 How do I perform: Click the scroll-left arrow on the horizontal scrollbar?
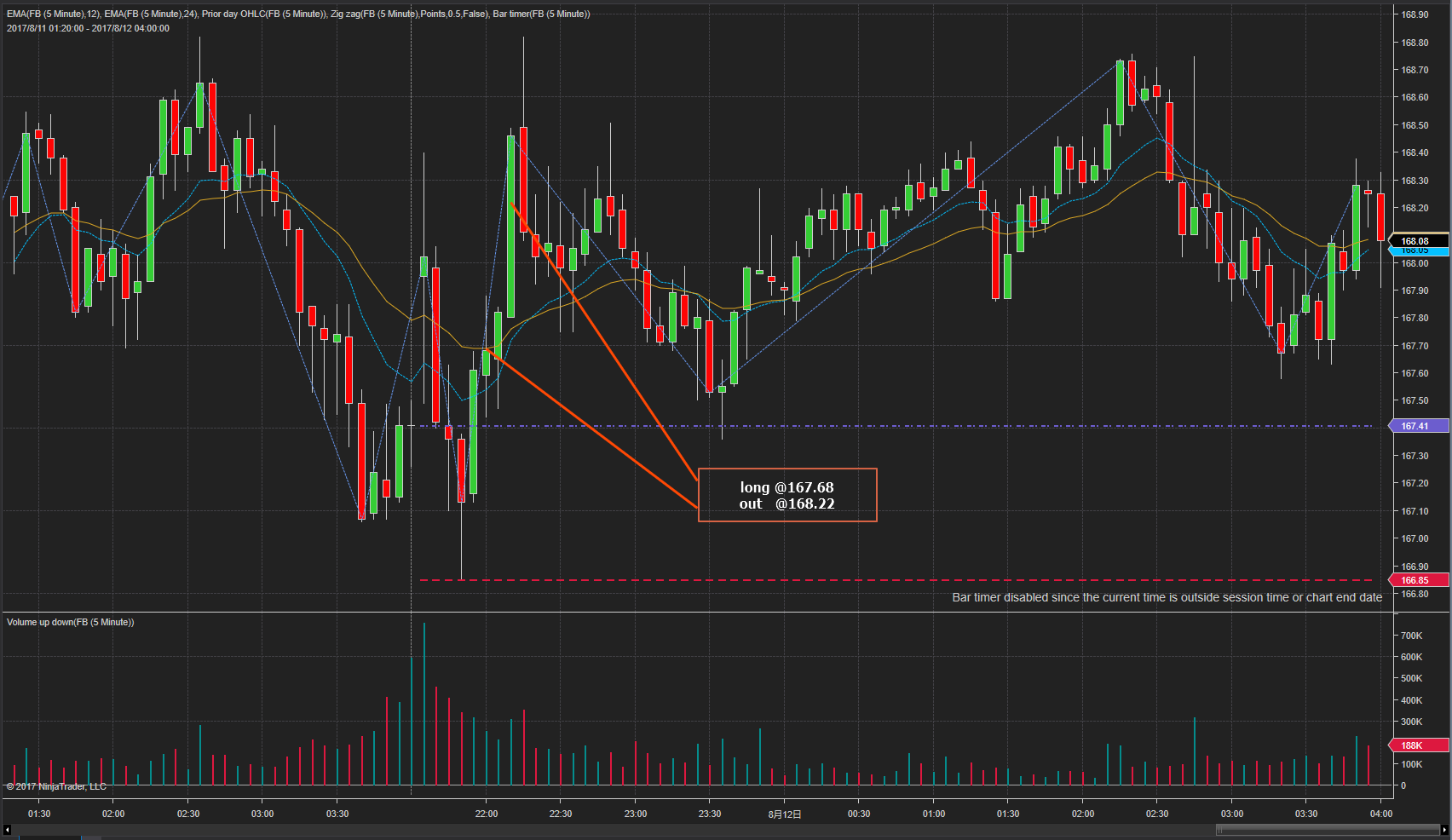pos(7,830)
